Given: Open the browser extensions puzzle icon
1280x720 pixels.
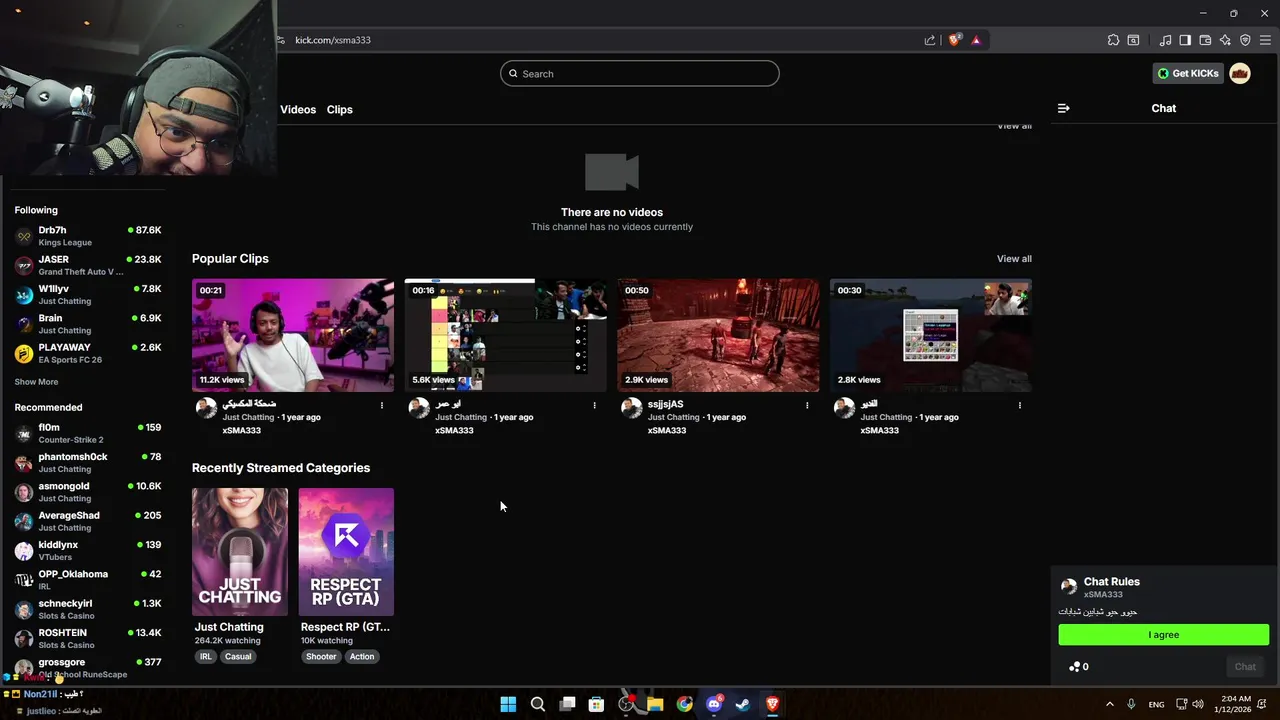Looking at the screenshot, I should [x=1113, y=40].
